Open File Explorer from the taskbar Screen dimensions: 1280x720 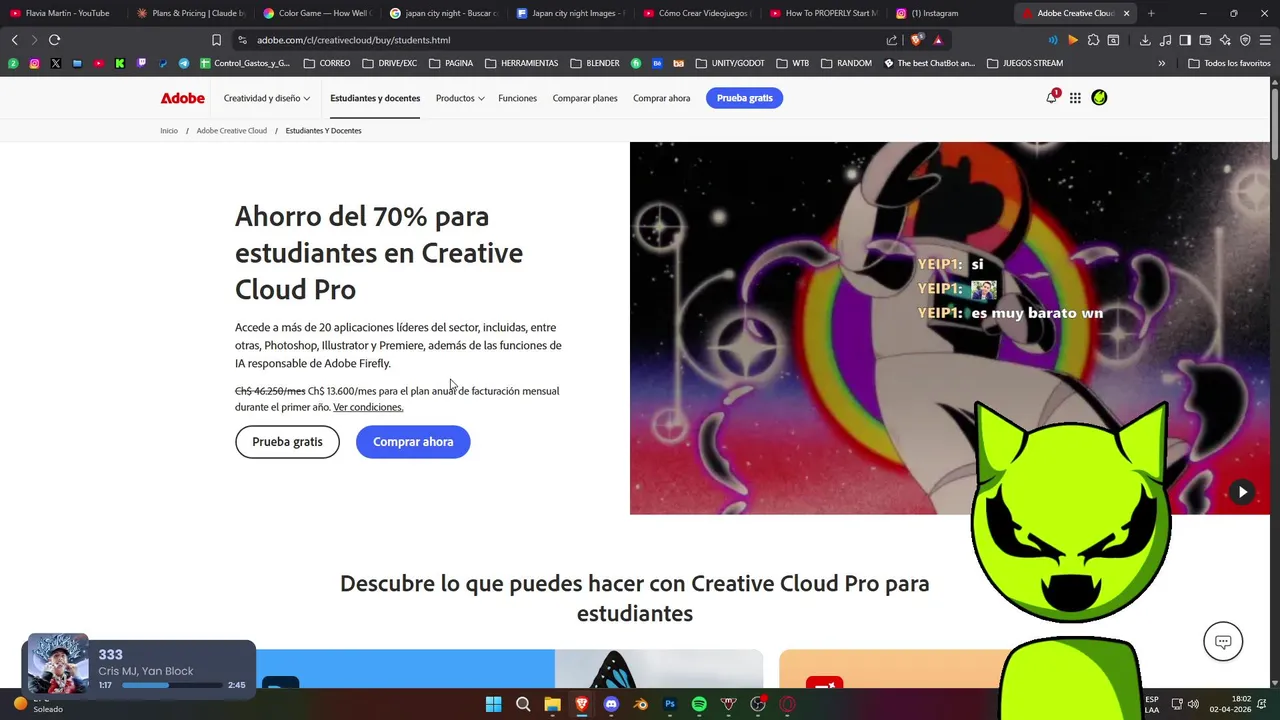[x=552, y=704]
